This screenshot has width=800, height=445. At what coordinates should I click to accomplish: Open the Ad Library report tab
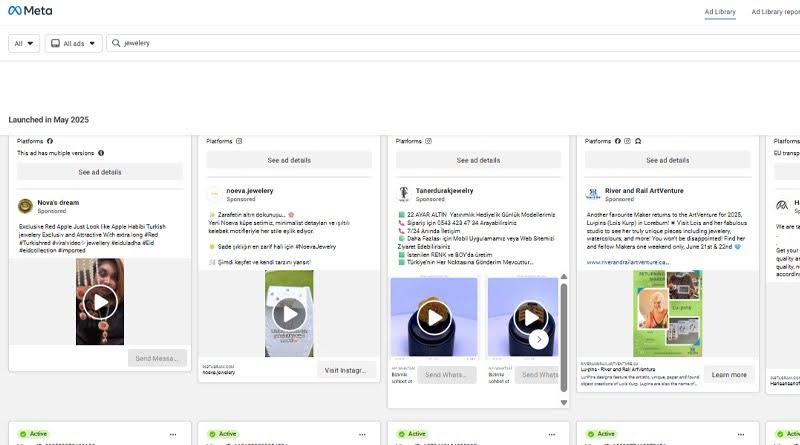click(x=775, y=12)
